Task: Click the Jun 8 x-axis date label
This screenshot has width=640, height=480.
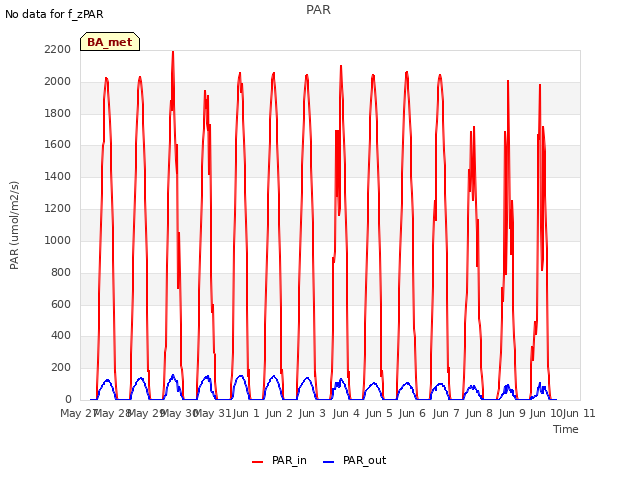Action: pyautogui.click(x=479, y=413)
